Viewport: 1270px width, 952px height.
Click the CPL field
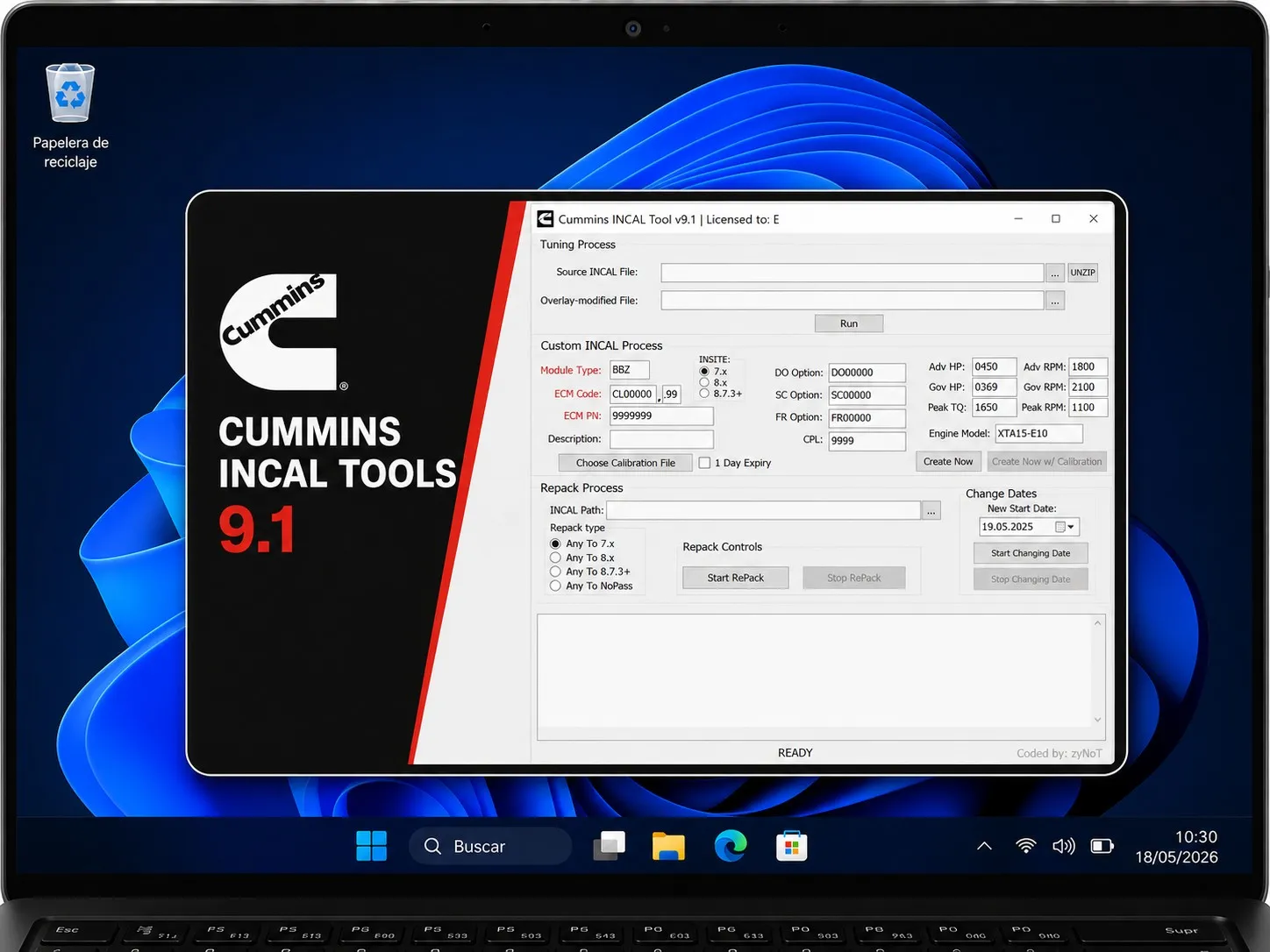(867, 441)
